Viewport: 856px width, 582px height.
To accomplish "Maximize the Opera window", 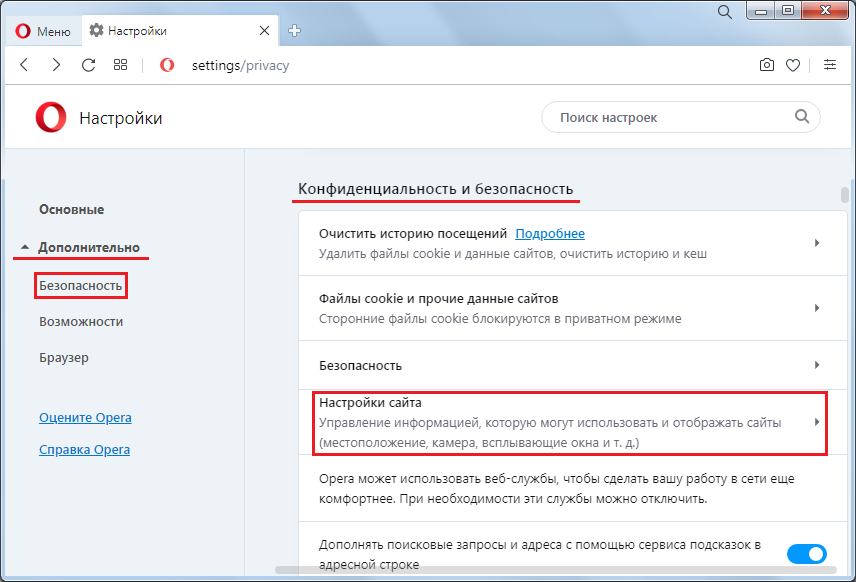I will tap(788, 10).
